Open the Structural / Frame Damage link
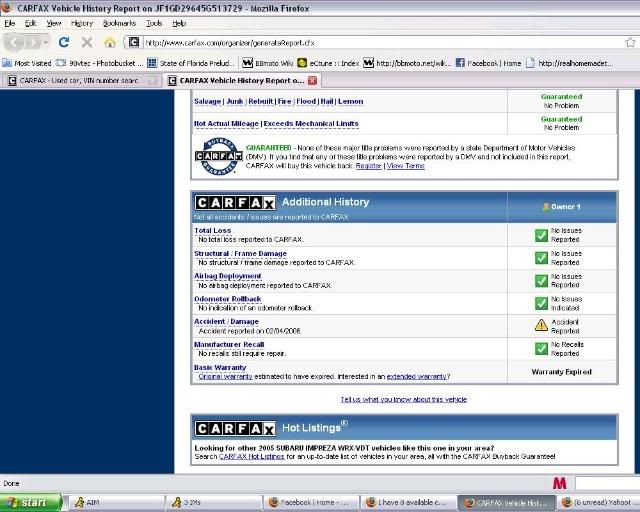Screen dimensions: 640x512 [240, 254]
